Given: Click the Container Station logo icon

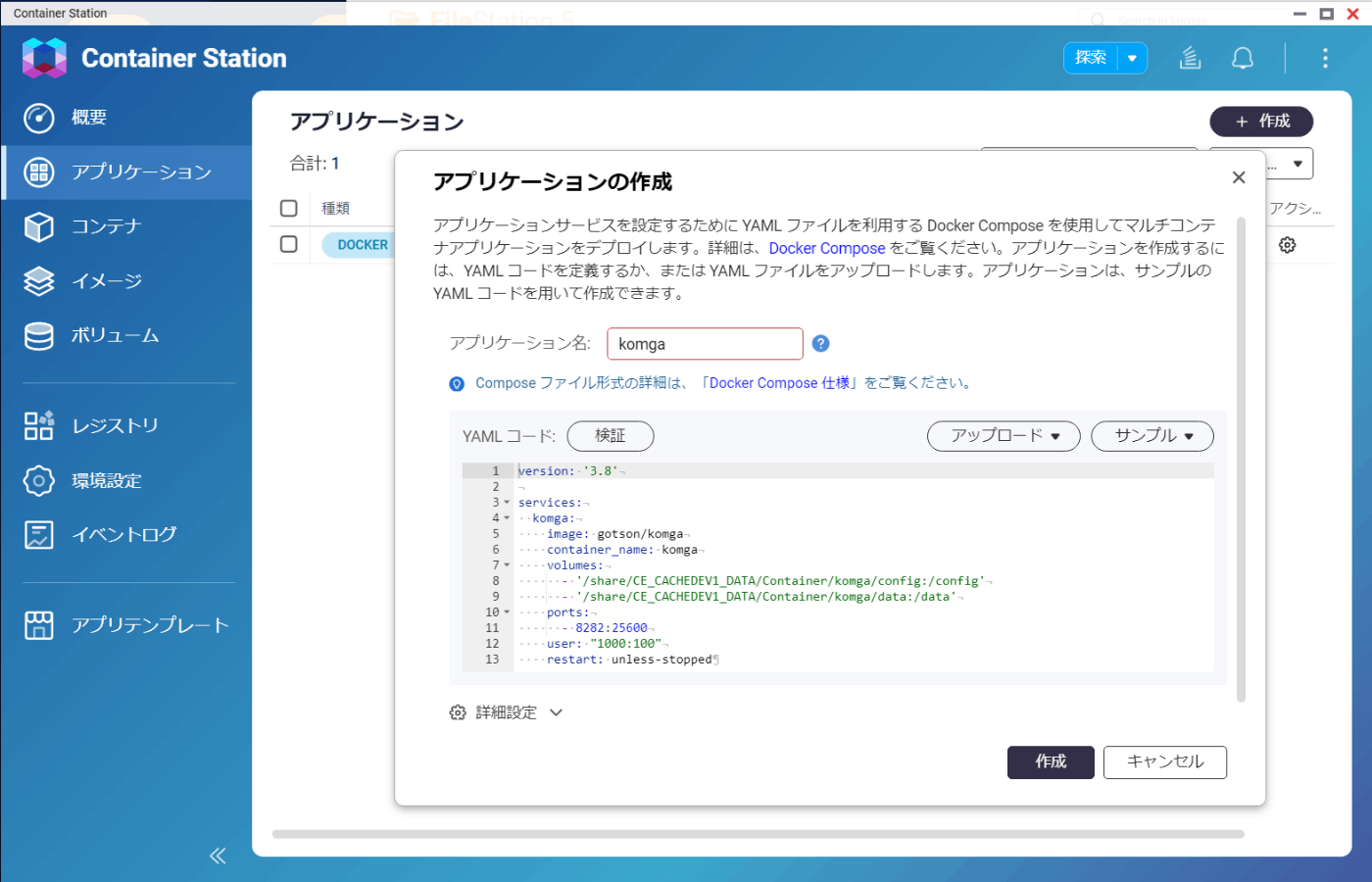Looking at the screenshot, I should pyautogui.click(x=44, y=58).
